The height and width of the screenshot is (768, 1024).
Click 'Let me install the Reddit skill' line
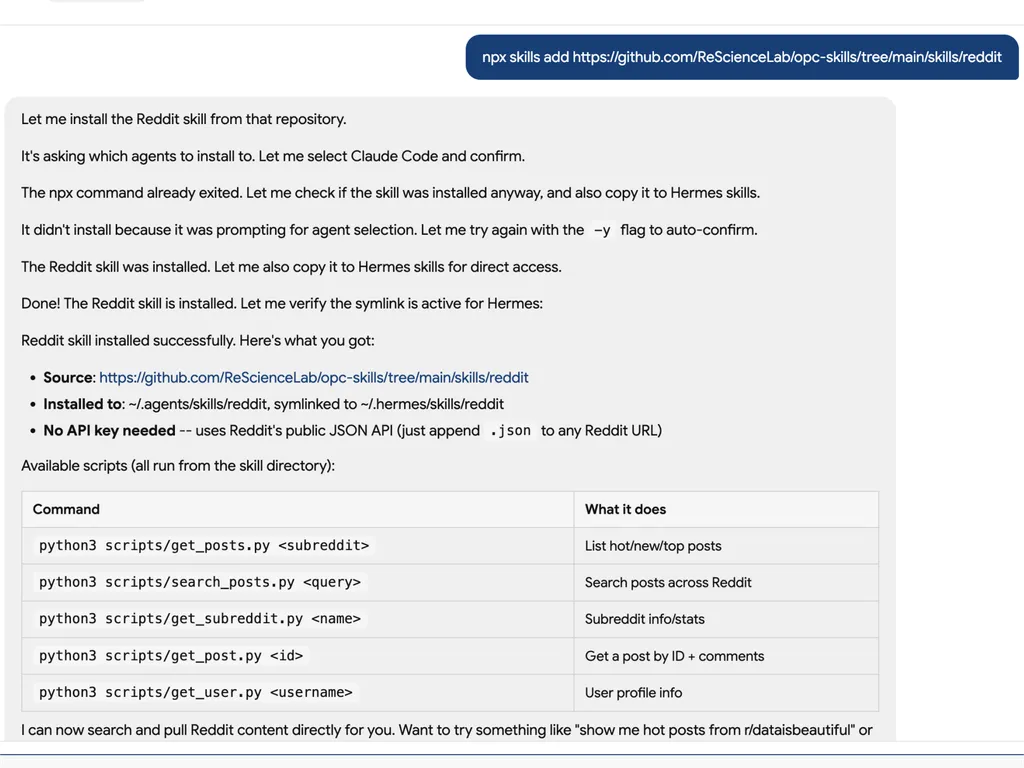[184, 120]
